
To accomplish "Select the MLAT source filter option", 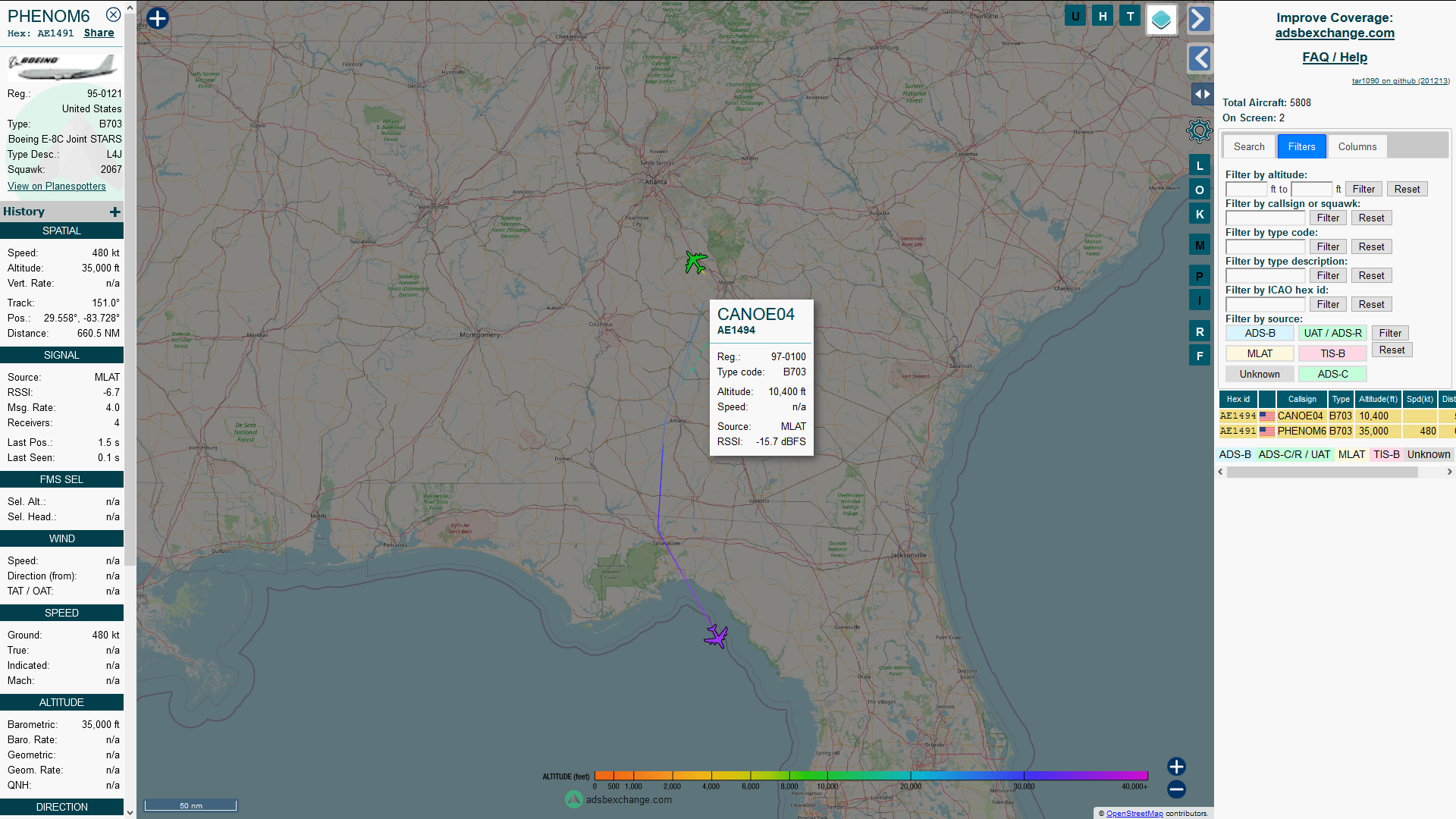I will click(1260, 353).
